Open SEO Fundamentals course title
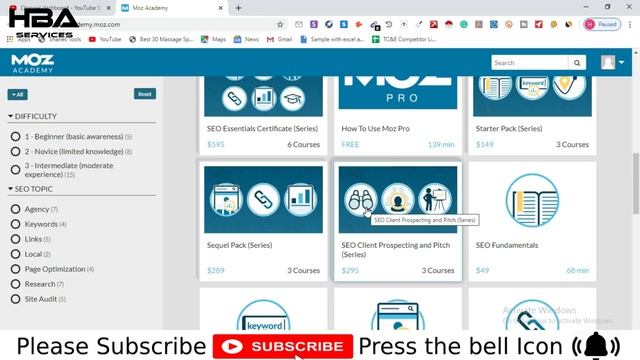Screen dimensions: 640x360 pos(507,245)
